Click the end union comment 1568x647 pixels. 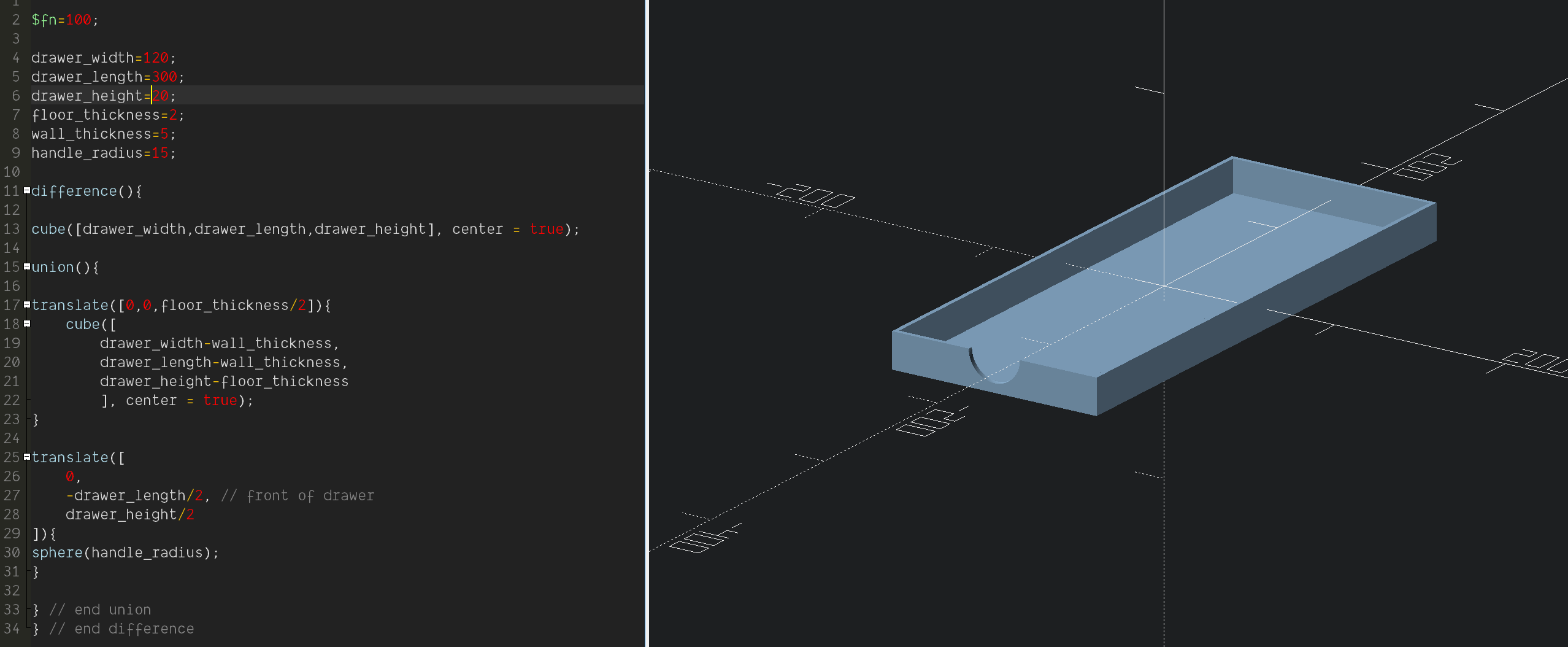[x=112, y=610]
